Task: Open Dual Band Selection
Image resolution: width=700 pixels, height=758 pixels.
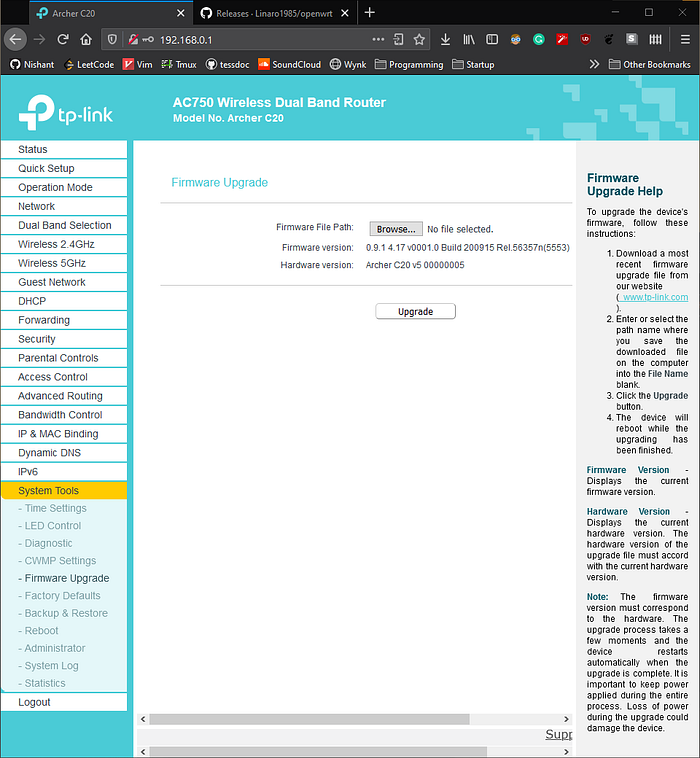Action: 64,225
